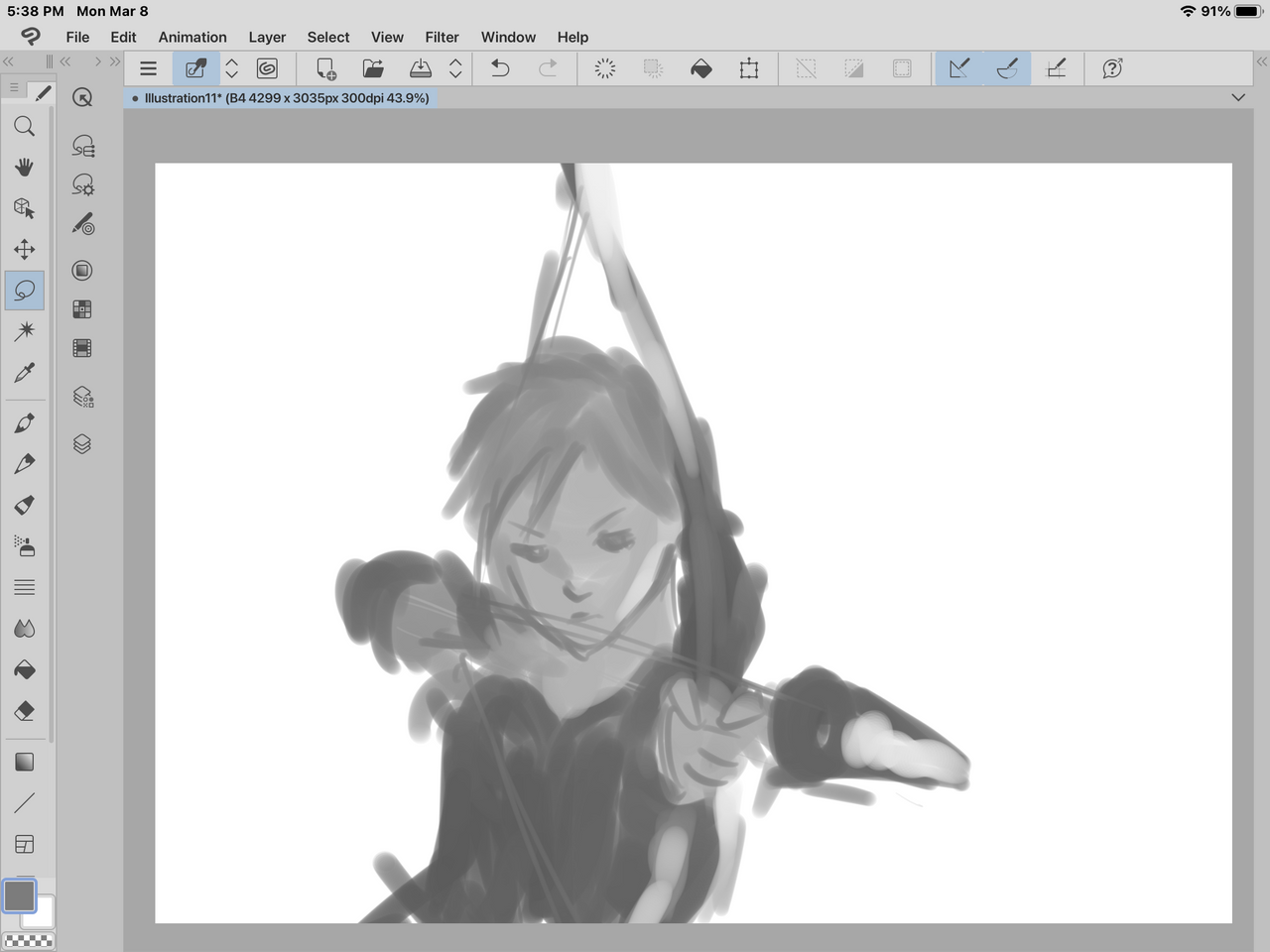Open the Help menu
Screen dimensions: 1270x952
pyautogui.click(x=572, y=37)
